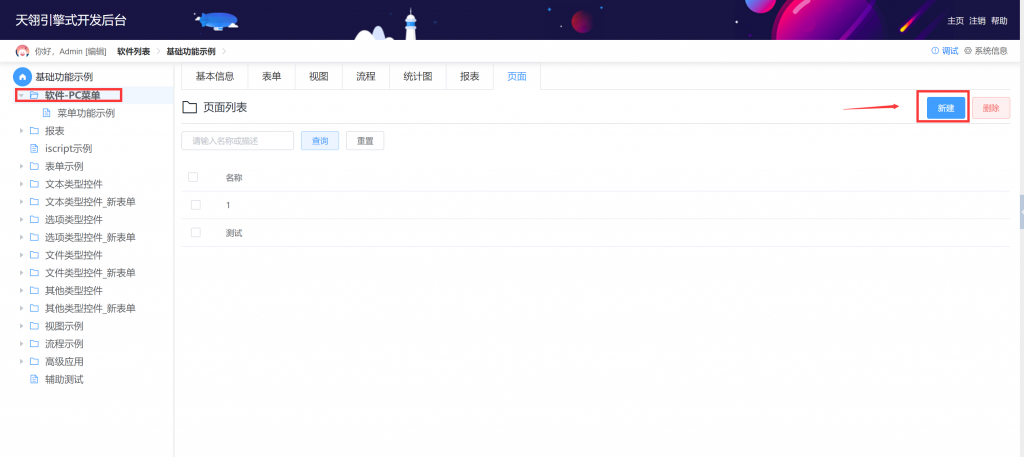Click the blue 新建 button
The height and width of the screenshot is (457, 1024).
coord(945,108)
